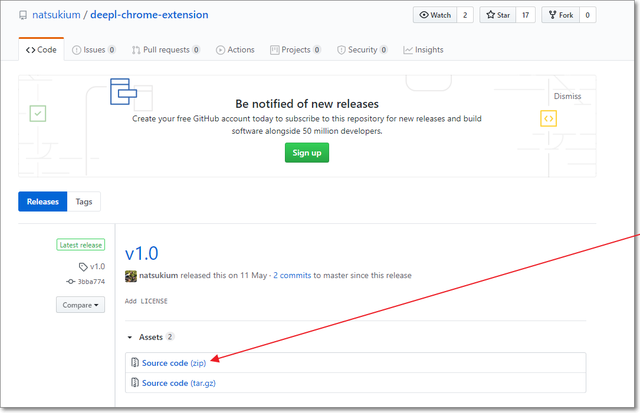Click the zip file icon beside Source code
Viewport: 640px width, 413px height.
tap(135, 363)
